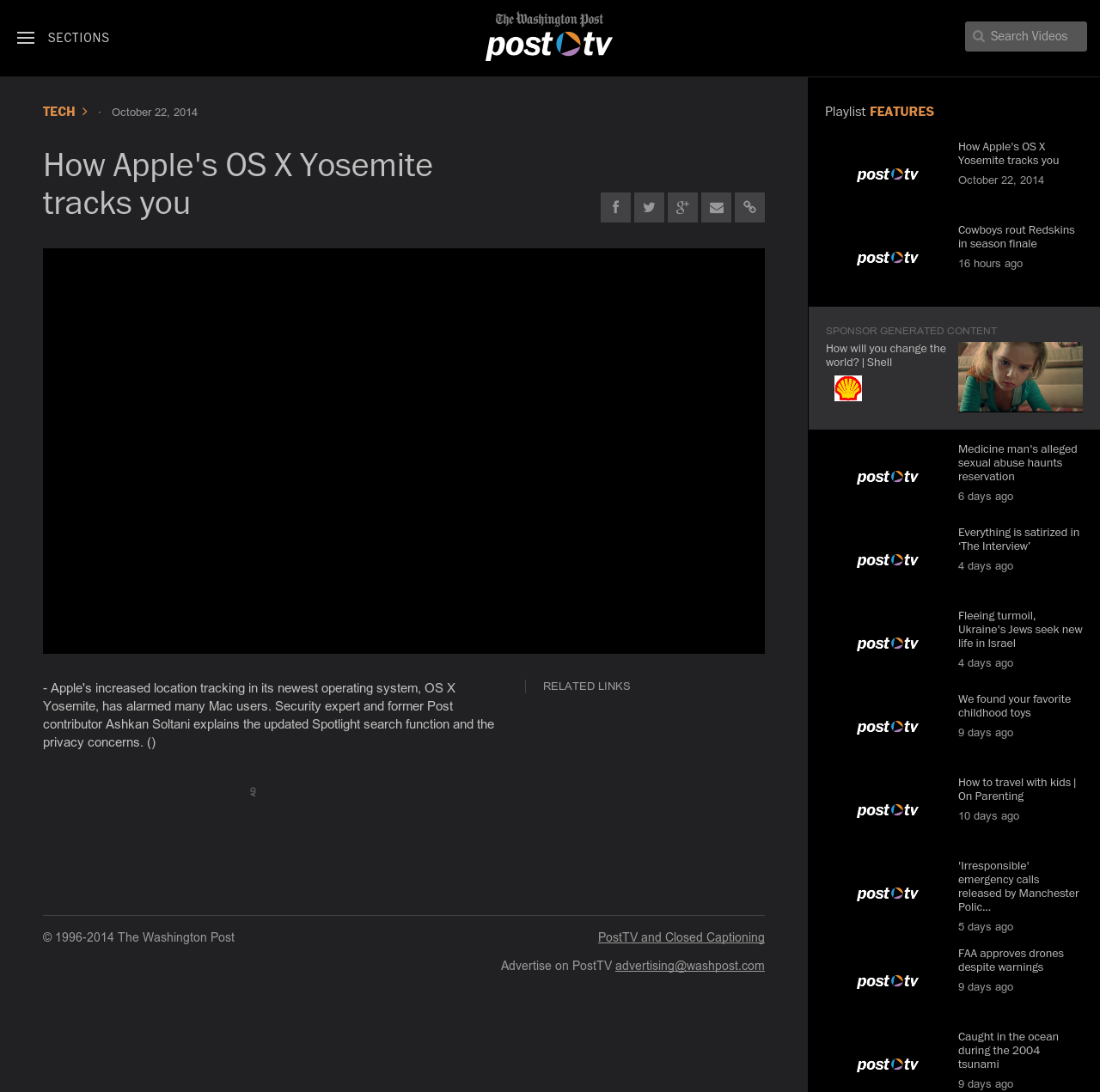Open 'Irresponsible emergency calls' video title
The image size is (1100, 1092).
point(1018,887)
